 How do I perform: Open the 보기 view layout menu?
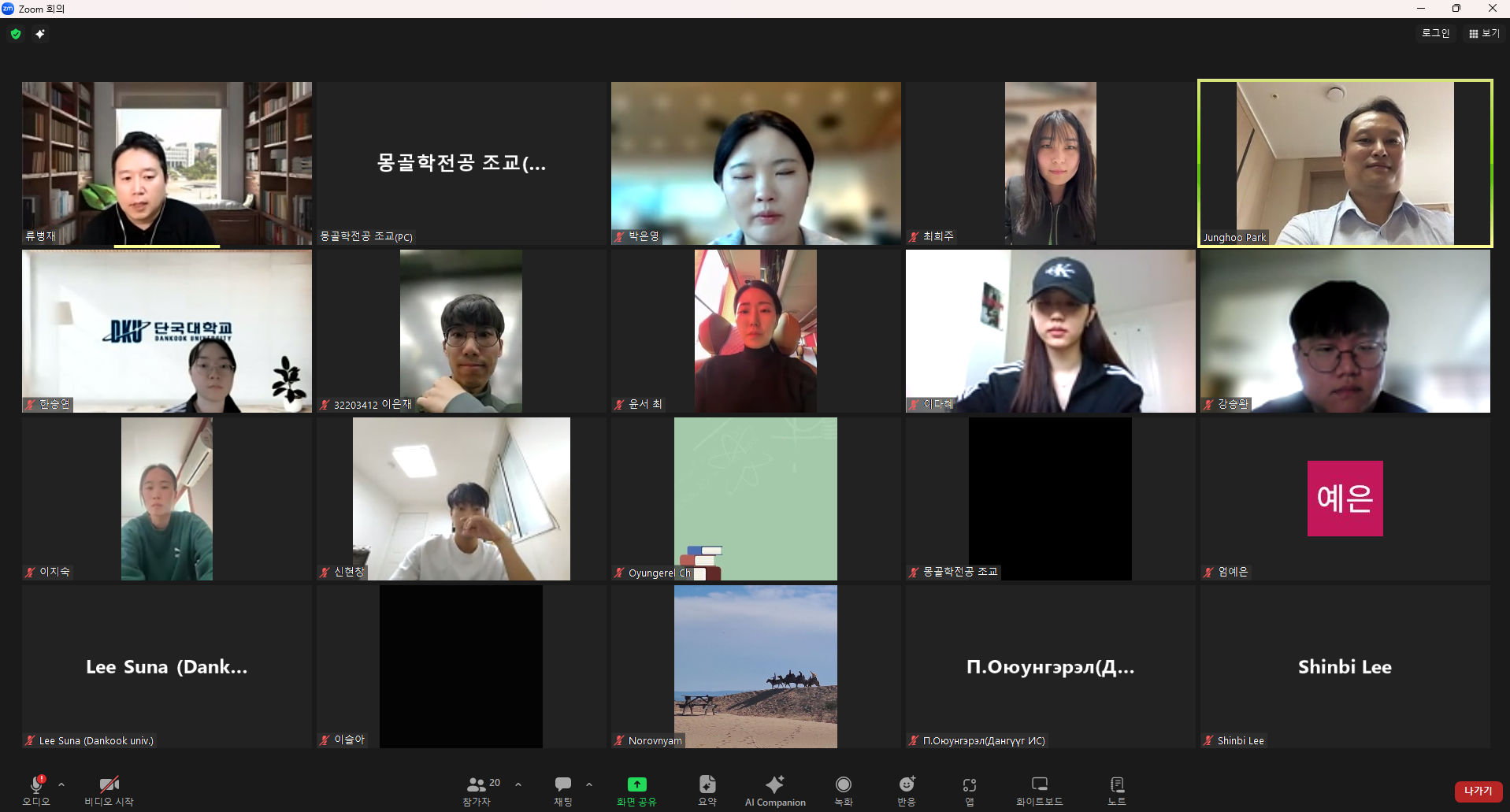[x=1484, y=33]
